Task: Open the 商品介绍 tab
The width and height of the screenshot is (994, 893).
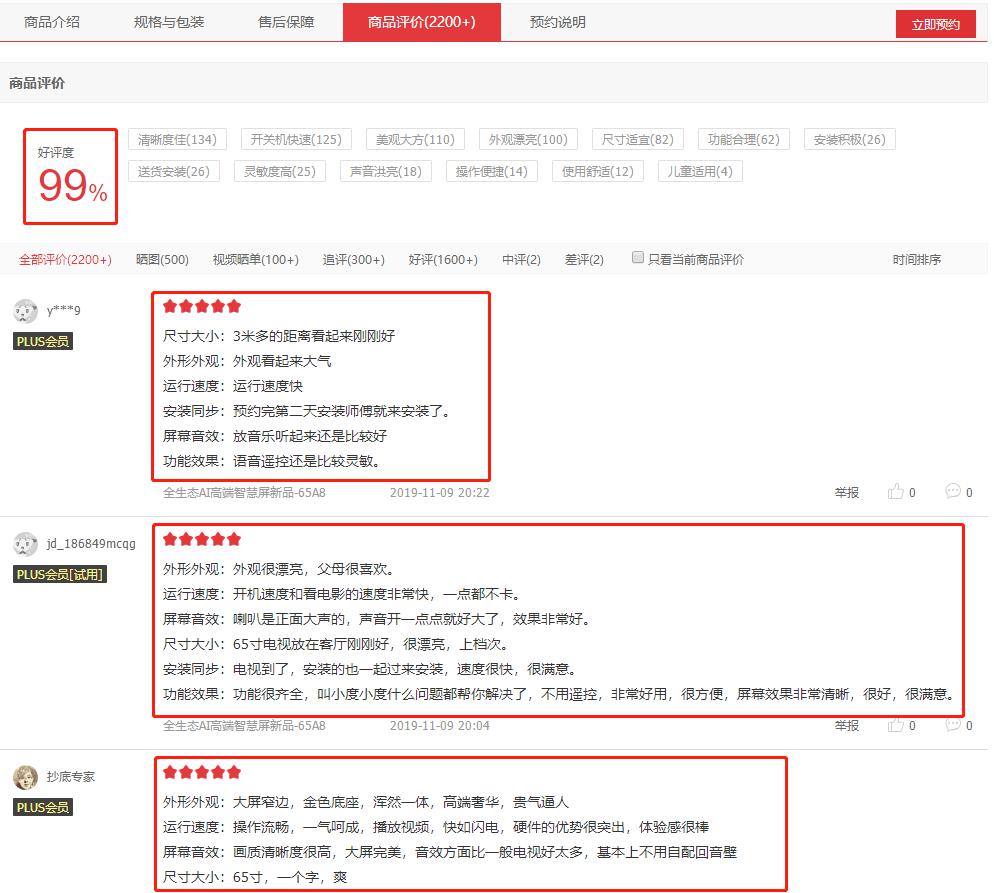Action: (52, 22)
